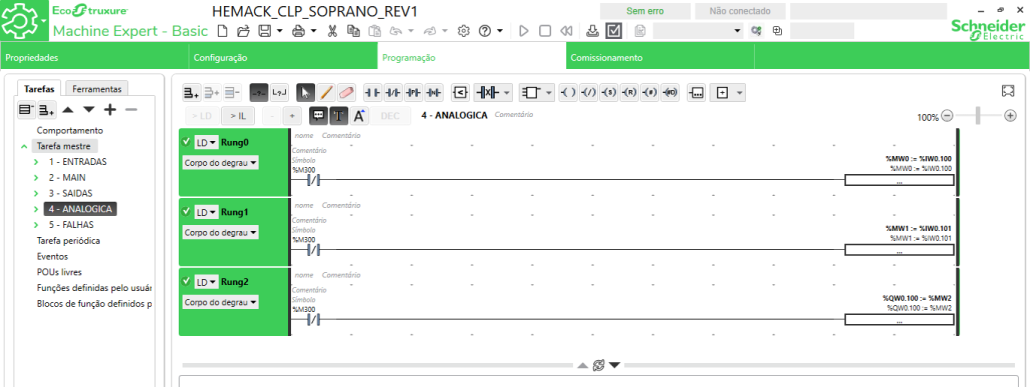Toggle the Rung1 checkbox

click(187, 212)
